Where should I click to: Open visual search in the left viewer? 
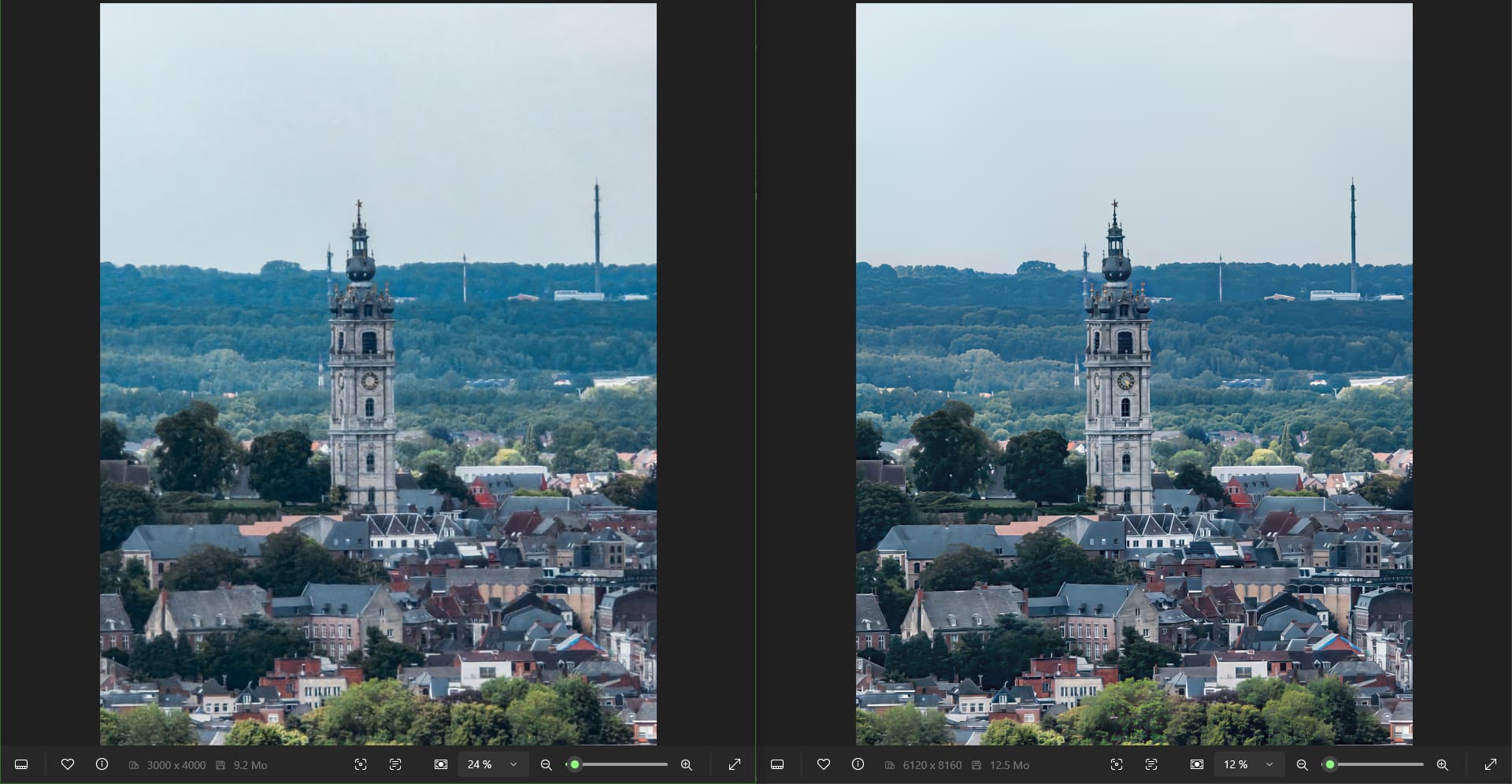(x=361, y=764)
